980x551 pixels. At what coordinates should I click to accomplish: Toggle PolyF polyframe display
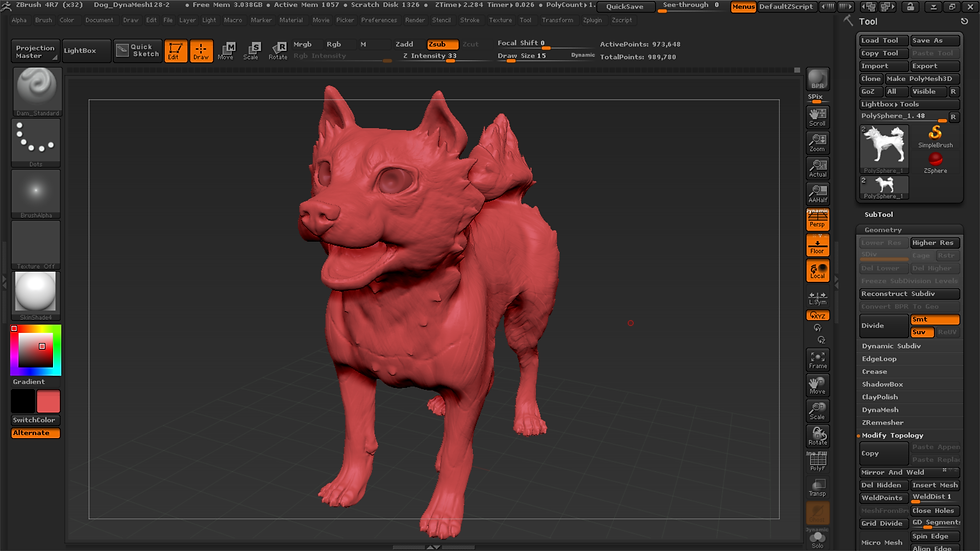818,461
